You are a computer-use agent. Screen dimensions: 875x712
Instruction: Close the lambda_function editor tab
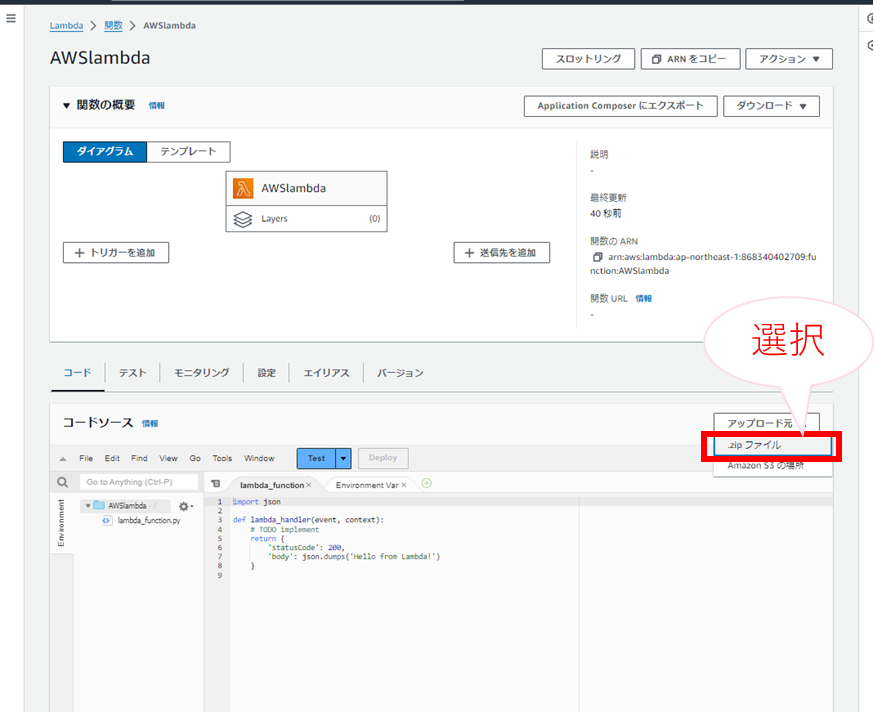coord(309,485)
